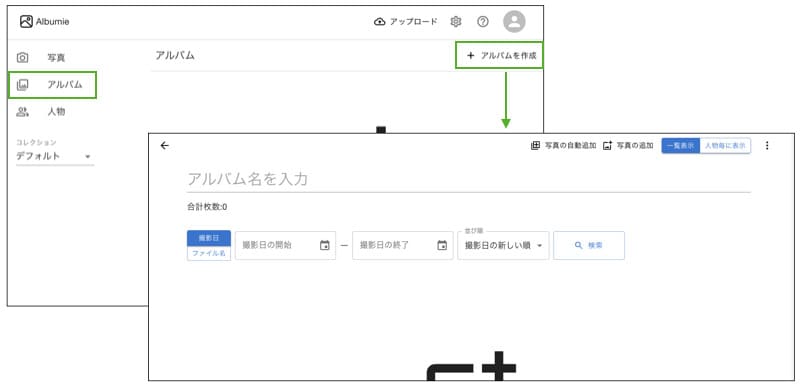Click the 写真の自動追加 grid icon

pyautogui.click(x=535, y=146)
